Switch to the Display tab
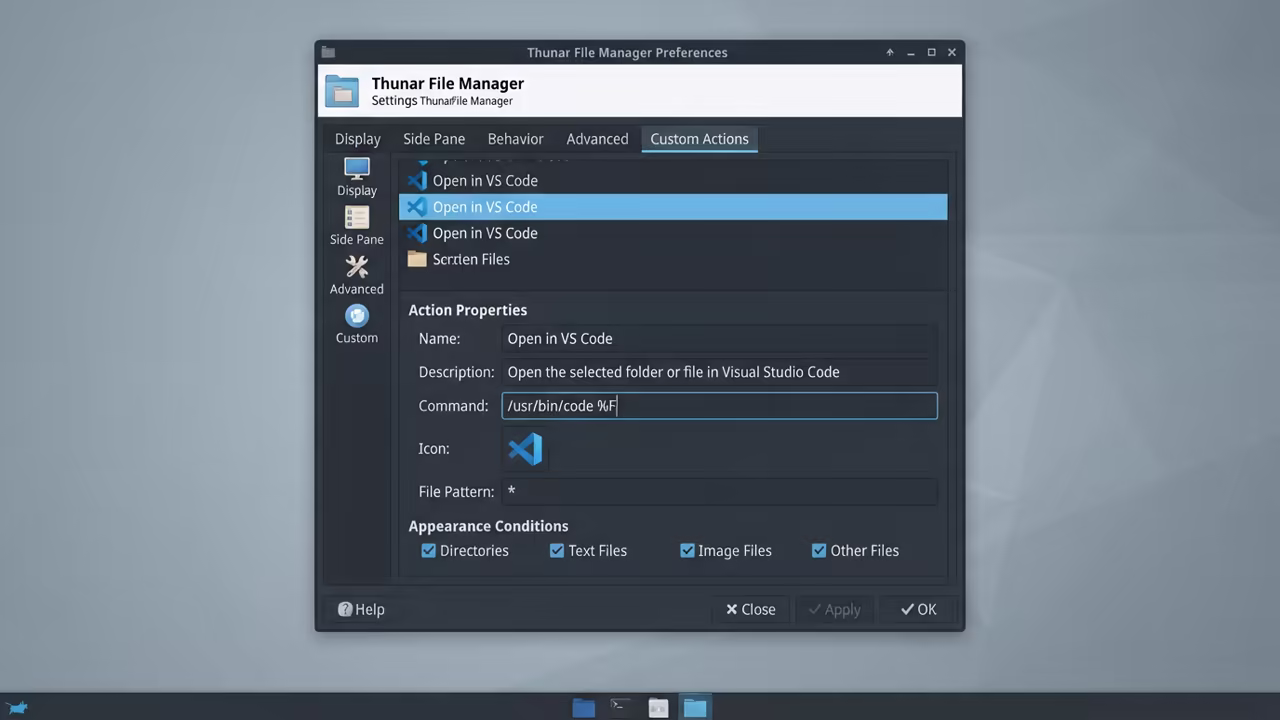Screen dimensions: 1280x720 point(358,139)
